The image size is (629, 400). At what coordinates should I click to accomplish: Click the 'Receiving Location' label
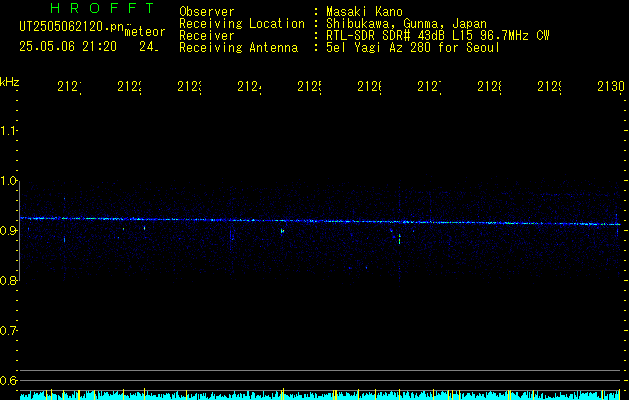[x=242, y=24]
